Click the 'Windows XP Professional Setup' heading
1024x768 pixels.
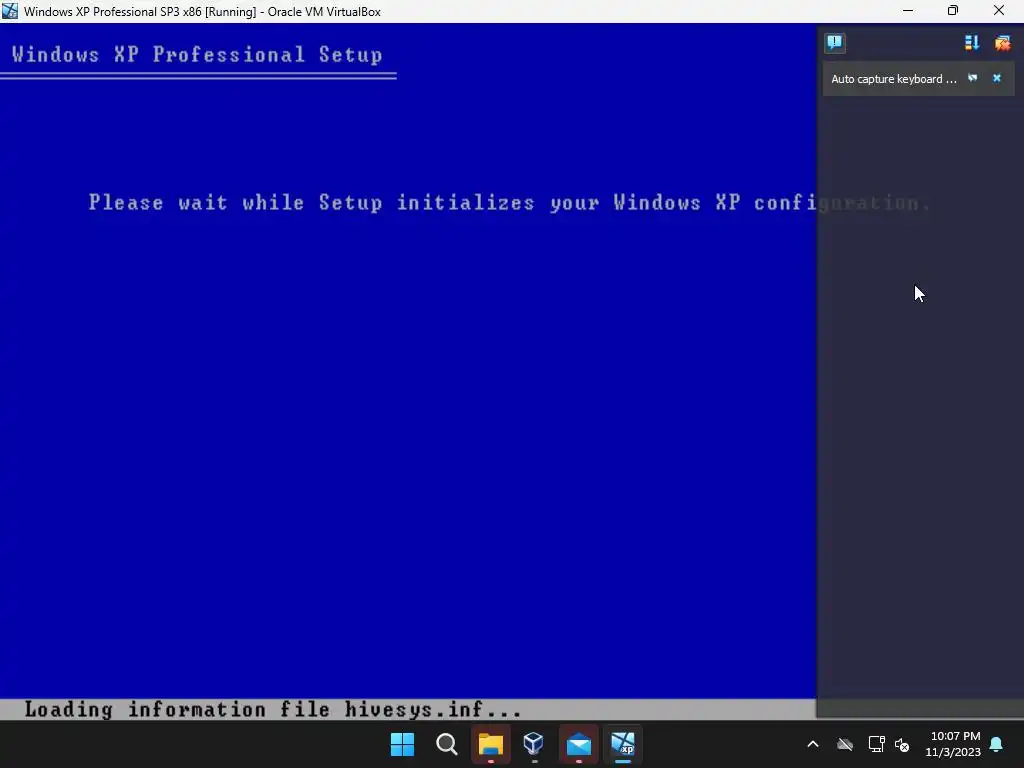pyautogui.click(x=197, y=54)
